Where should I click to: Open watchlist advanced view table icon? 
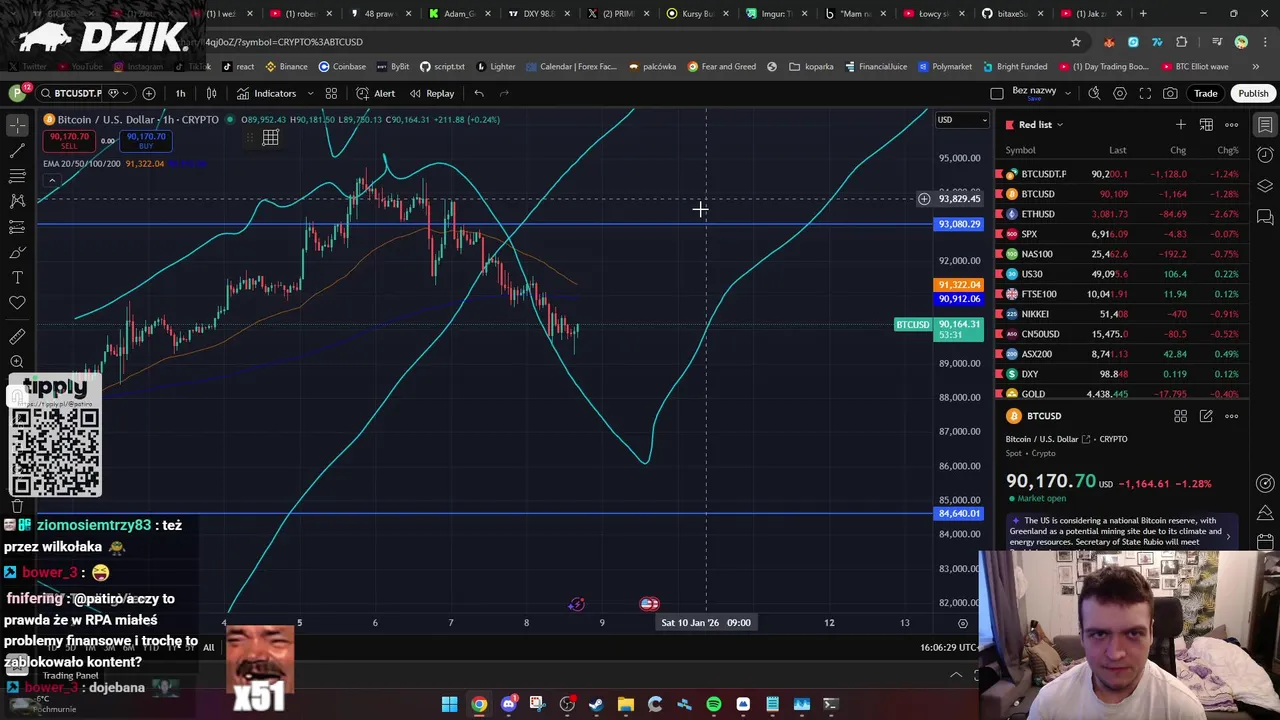(1206, 124)
